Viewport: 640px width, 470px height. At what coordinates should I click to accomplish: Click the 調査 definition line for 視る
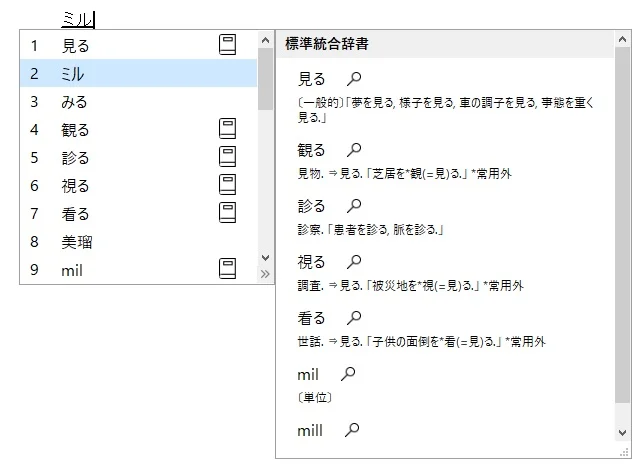click(x=411, y=286)
